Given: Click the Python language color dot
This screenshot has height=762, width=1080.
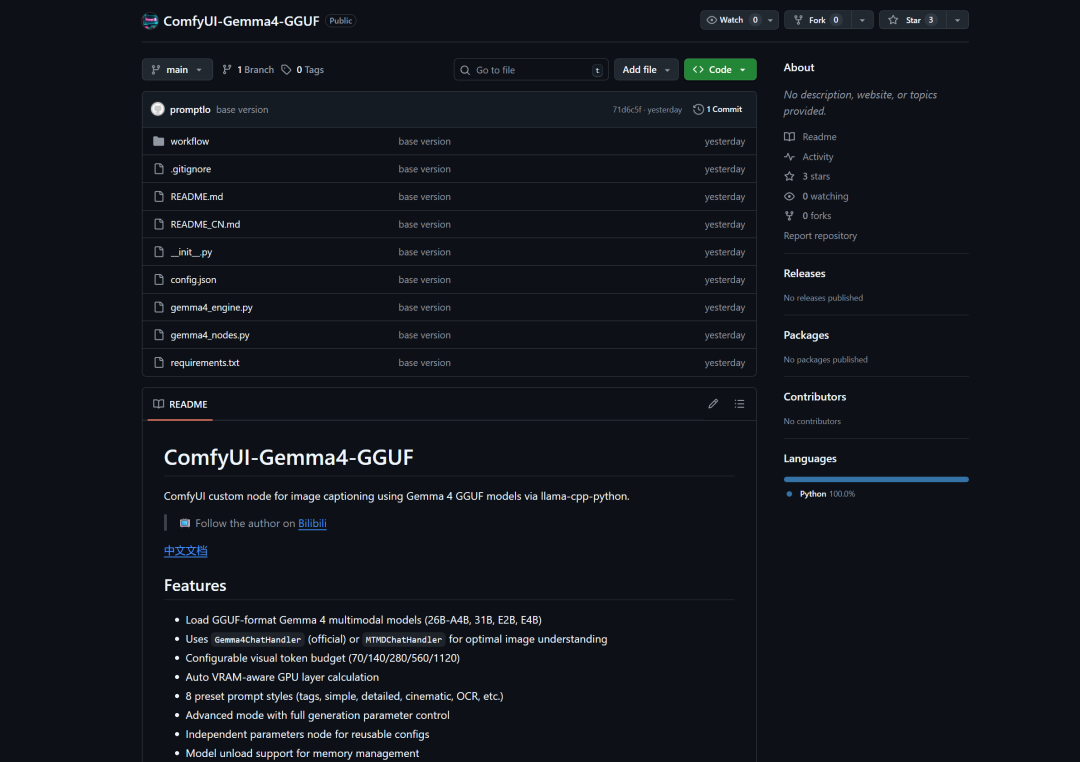Looking at the screenshot, I should (x=789, y=494).
